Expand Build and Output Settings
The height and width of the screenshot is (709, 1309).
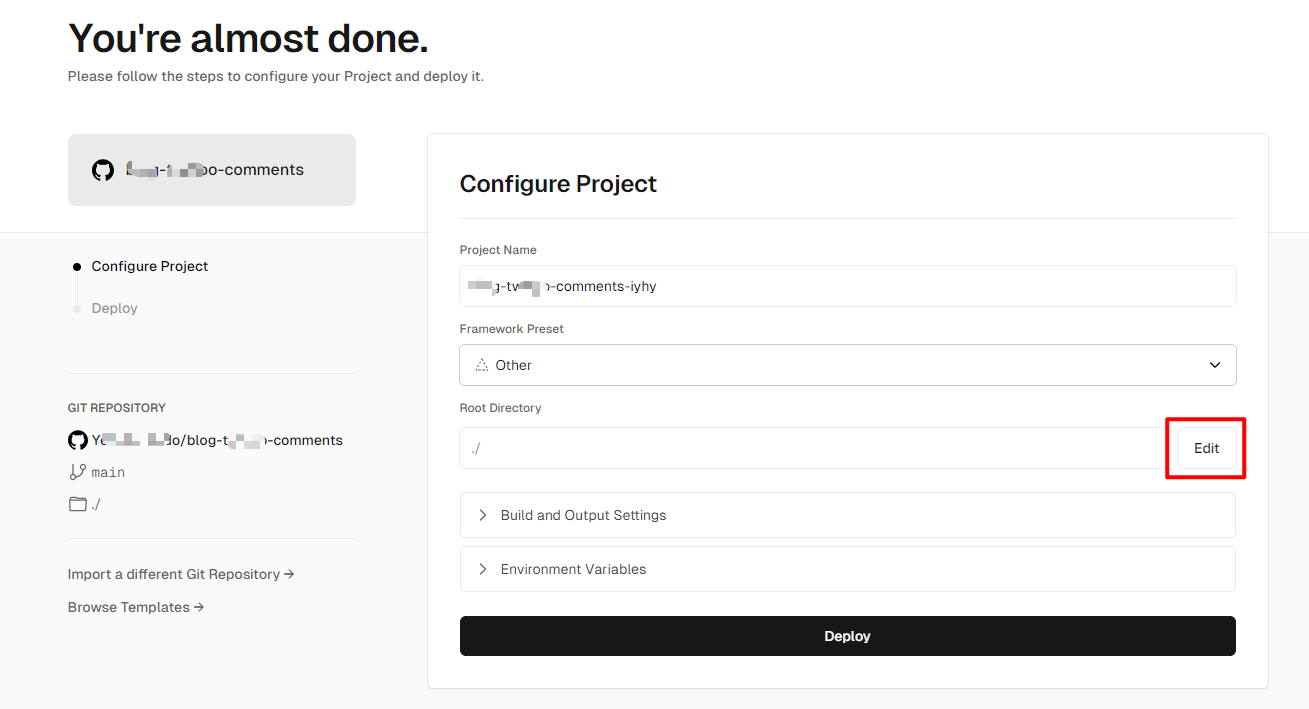(583, 515)
